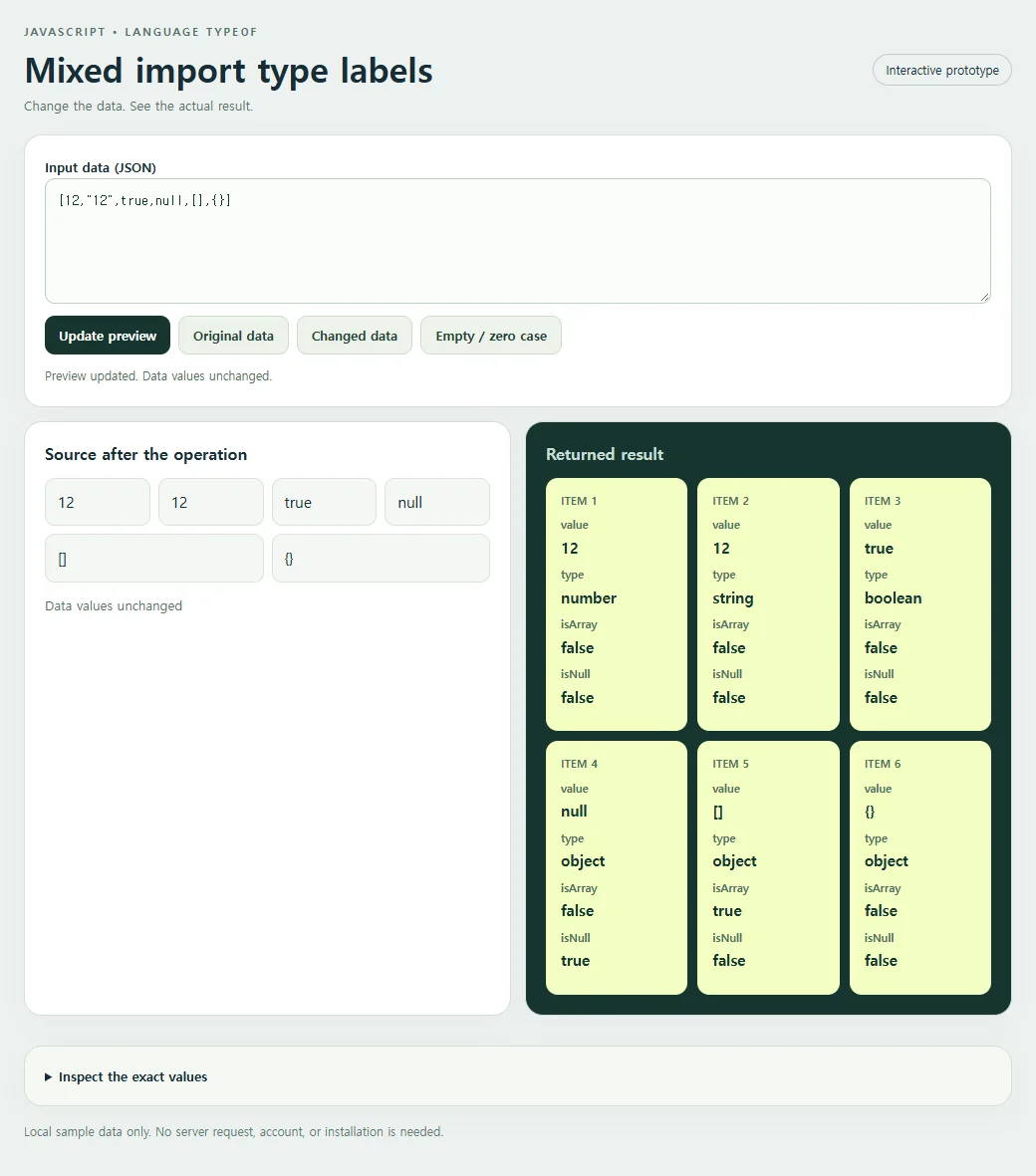1036x1176 pixels.
Task: Click isNull value false in ITEM 1
Action: tap(577, 697)
